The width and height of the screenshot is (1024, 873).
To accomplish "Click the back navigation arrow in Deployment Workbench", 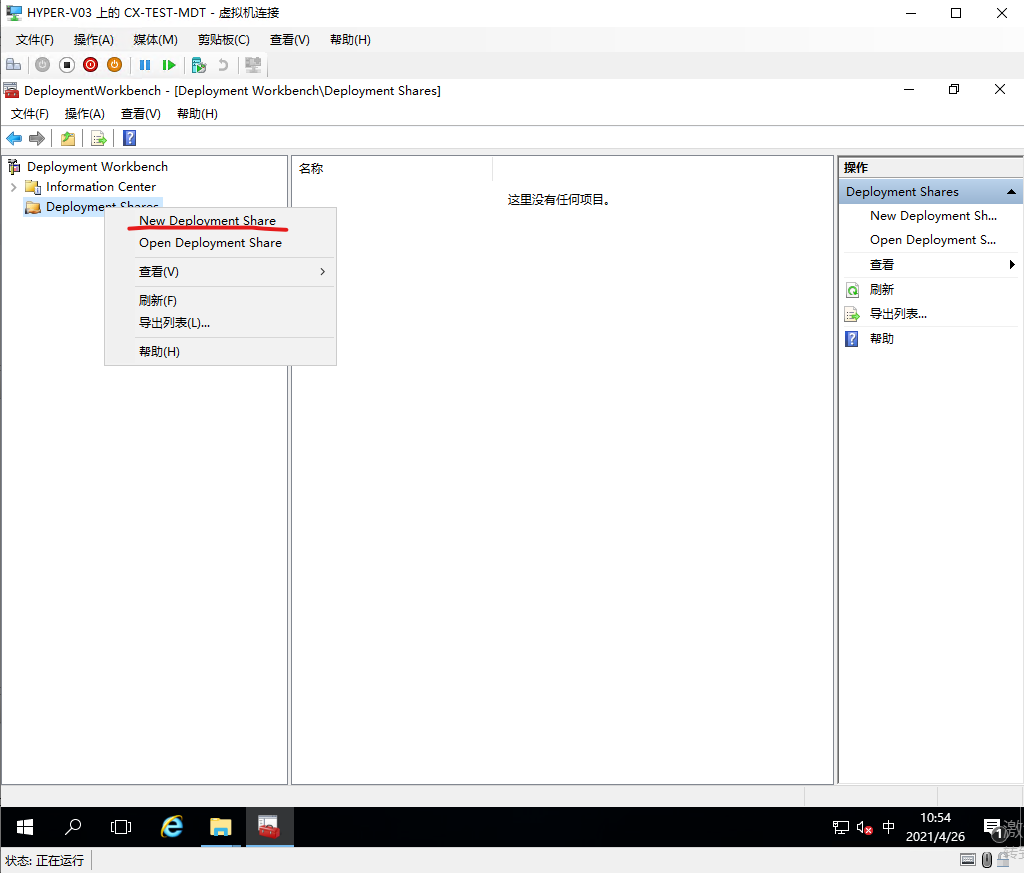I will coord(13,138).
